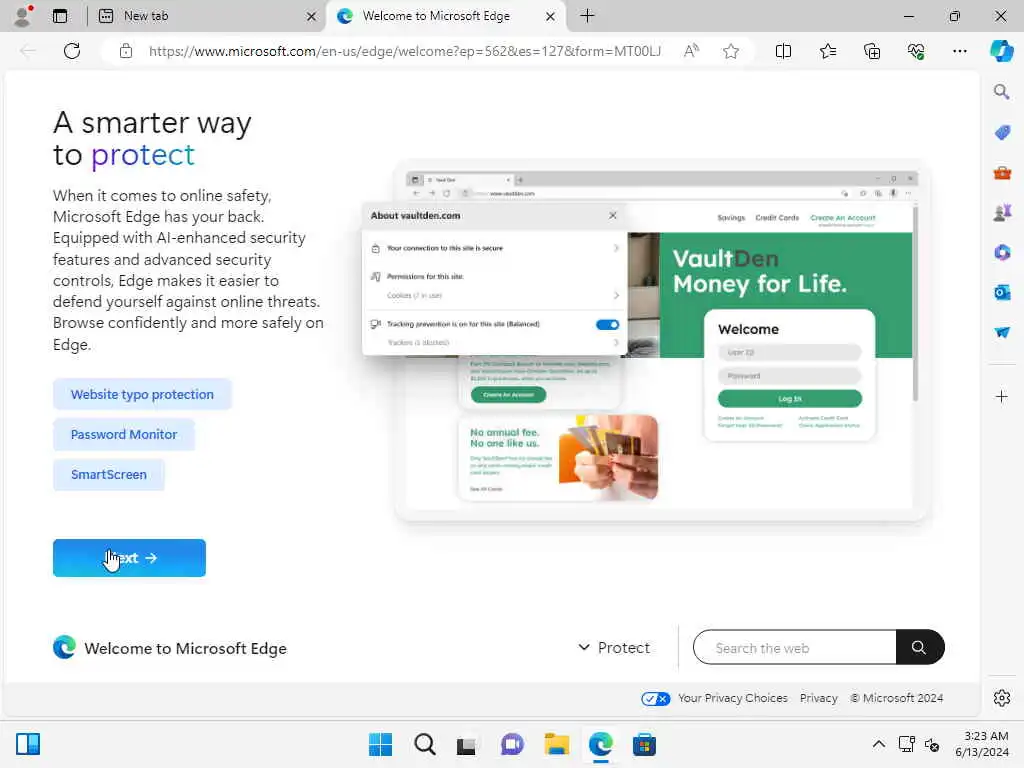Open the Copilot icon

pos(1001,51)
